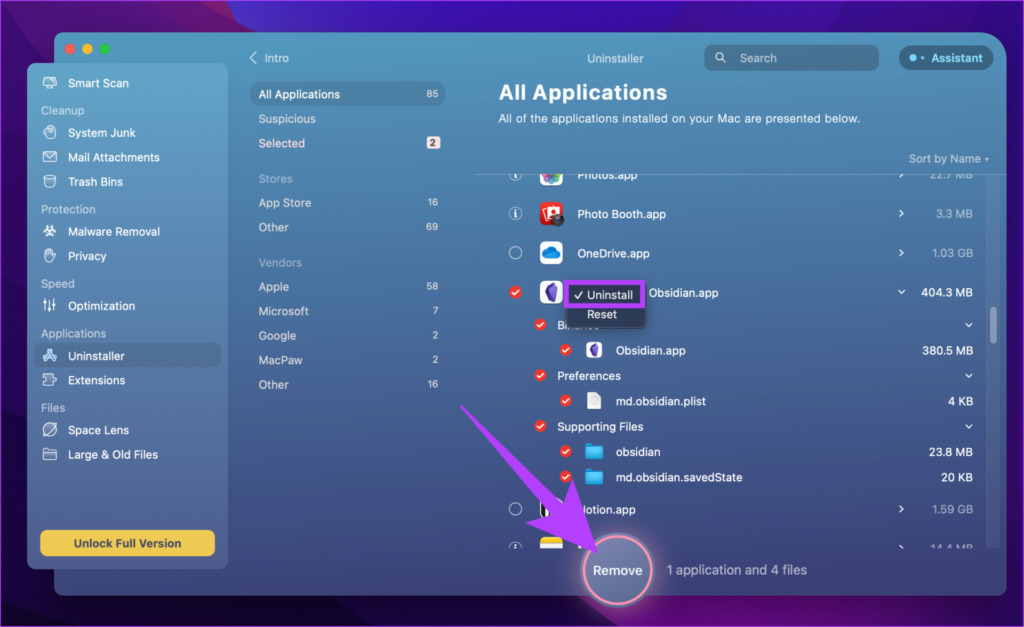This screenshot has height=627, width=1024.
Task: Uncheck the md.obsidian.plist checkbox
Action: pyautogui.click(x=566, y=400)
